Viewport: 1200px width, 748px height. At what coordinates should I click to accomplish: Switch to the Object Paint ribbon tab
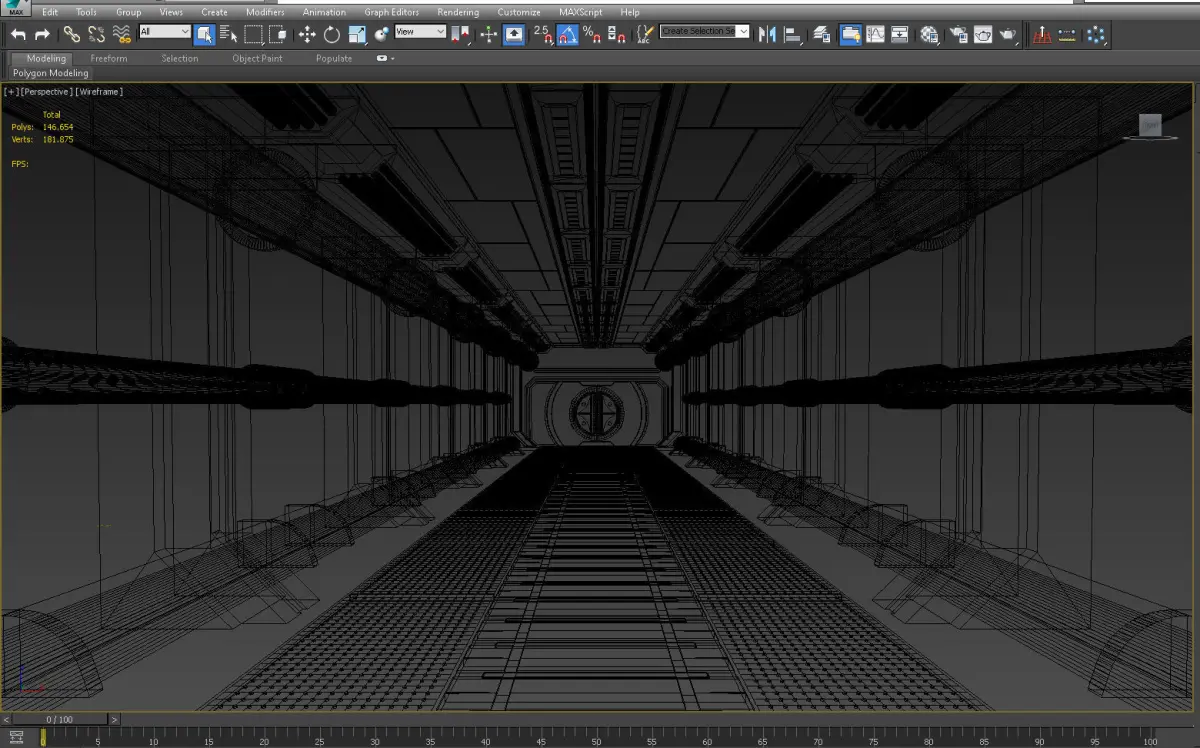(x=258, y=59)
